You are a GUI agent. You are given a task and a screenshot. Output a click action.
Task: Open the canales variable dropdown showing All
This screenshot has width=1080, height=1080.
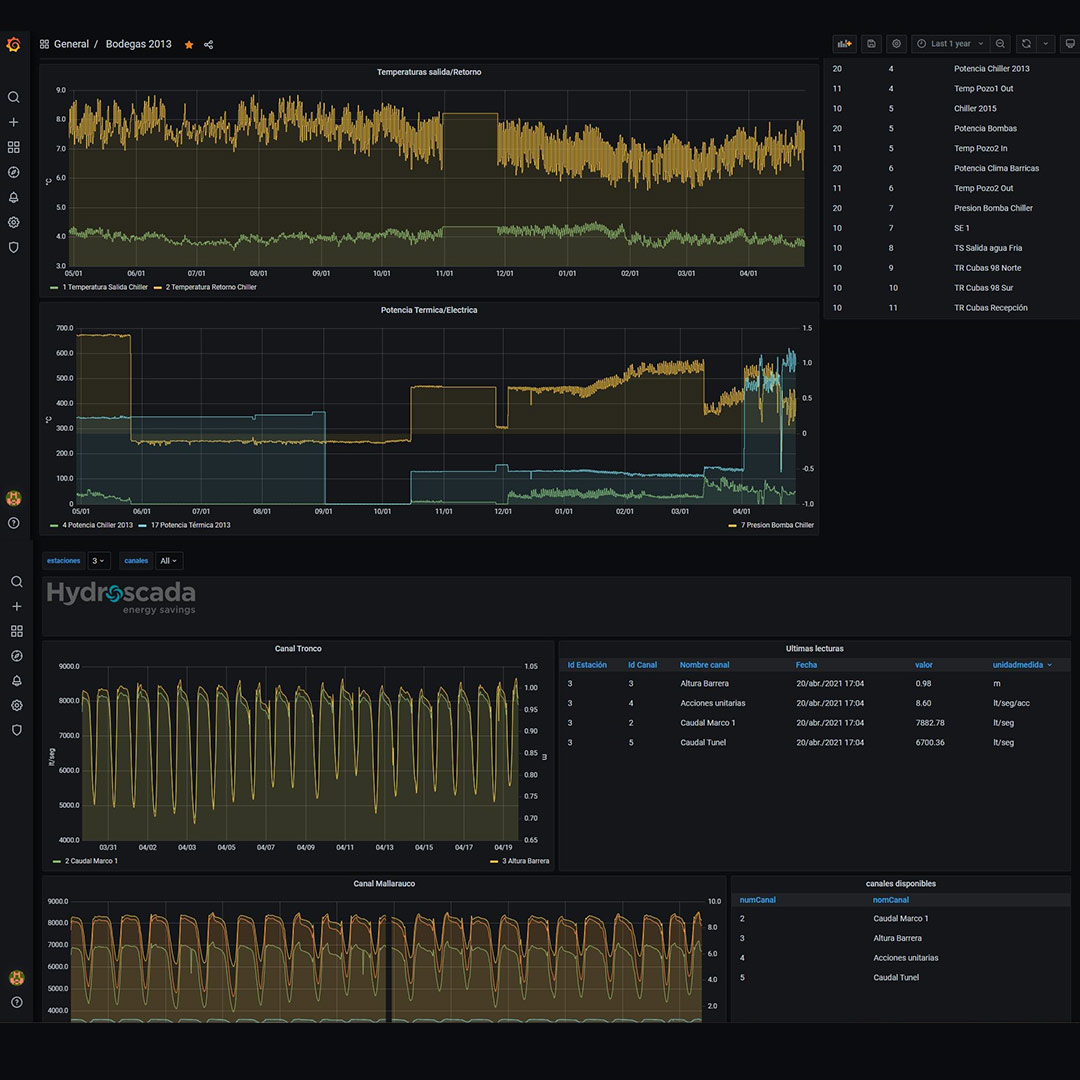click(x=169, y=561)
